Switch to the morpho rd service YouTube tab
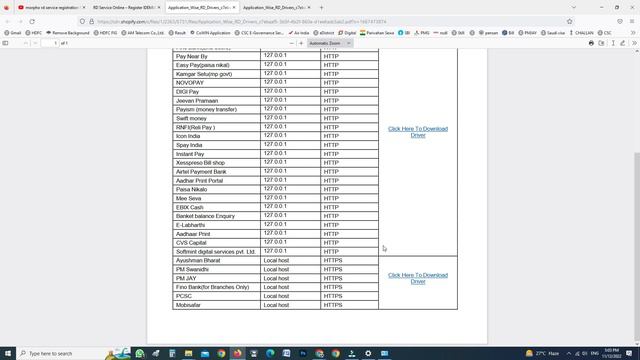The height and width of the screenshot is (360, 640). click(x=51, y=7)
